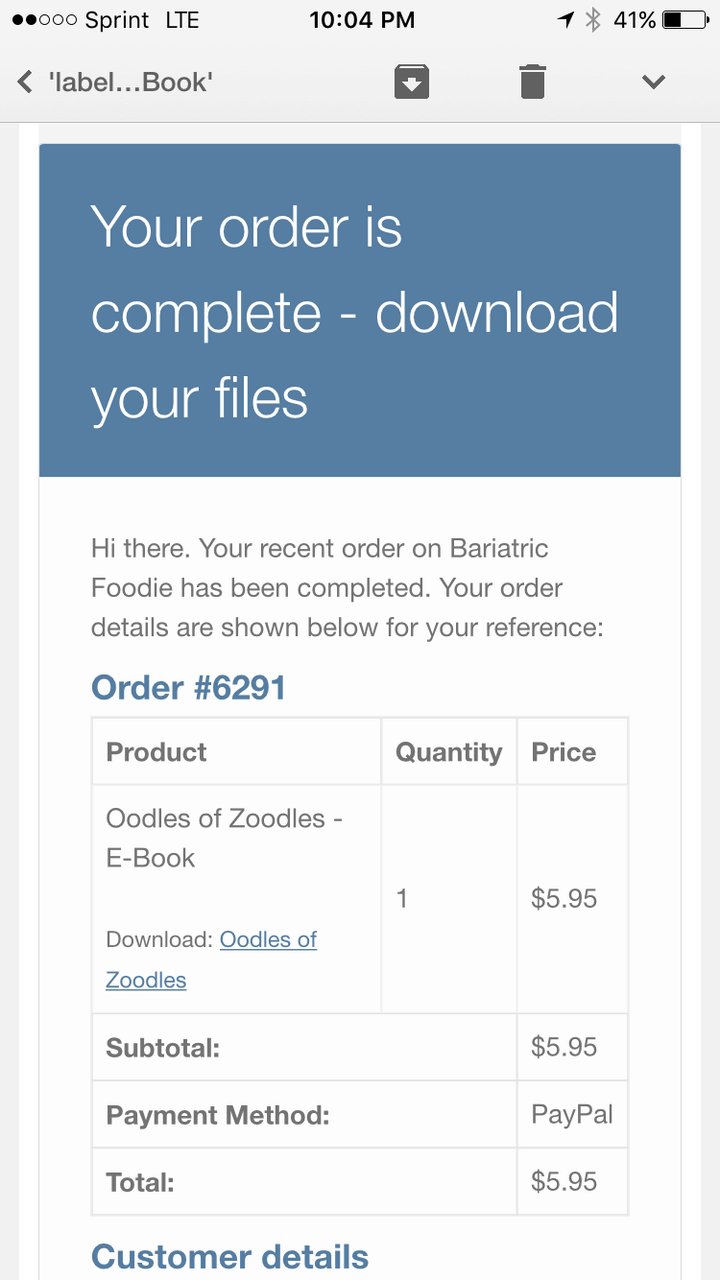720x1280 pixels.
Task: Tap the PayPal payment method value
Action: (x=572, y=1114)
